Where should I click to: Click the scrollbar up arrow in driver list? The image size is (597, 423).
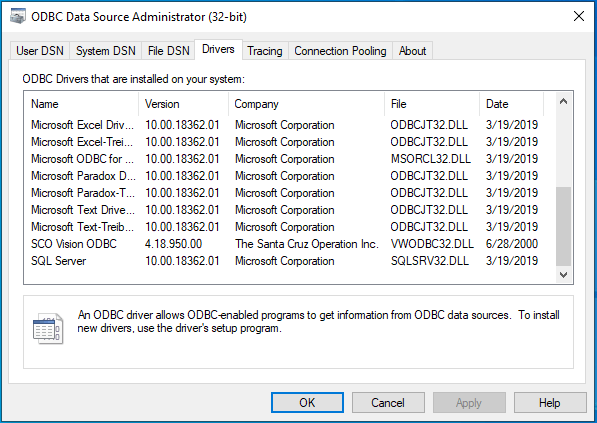(563, 101)
